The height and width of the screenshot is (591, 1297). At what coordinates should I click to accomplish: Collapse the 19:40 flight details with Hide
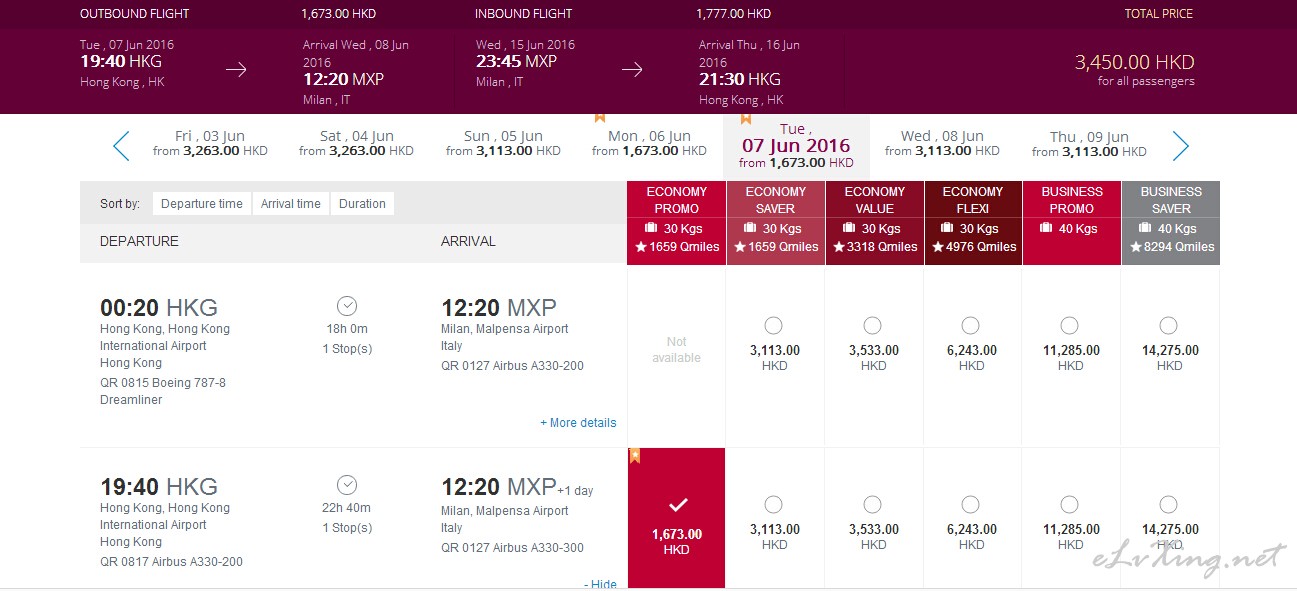tap(600, 584)
